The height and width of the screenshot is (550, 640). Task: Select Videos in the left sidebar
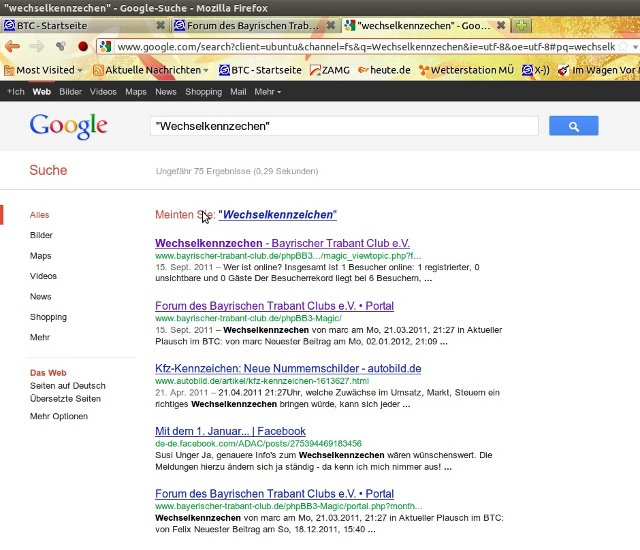pyautogui.click(x=43, y=276)
